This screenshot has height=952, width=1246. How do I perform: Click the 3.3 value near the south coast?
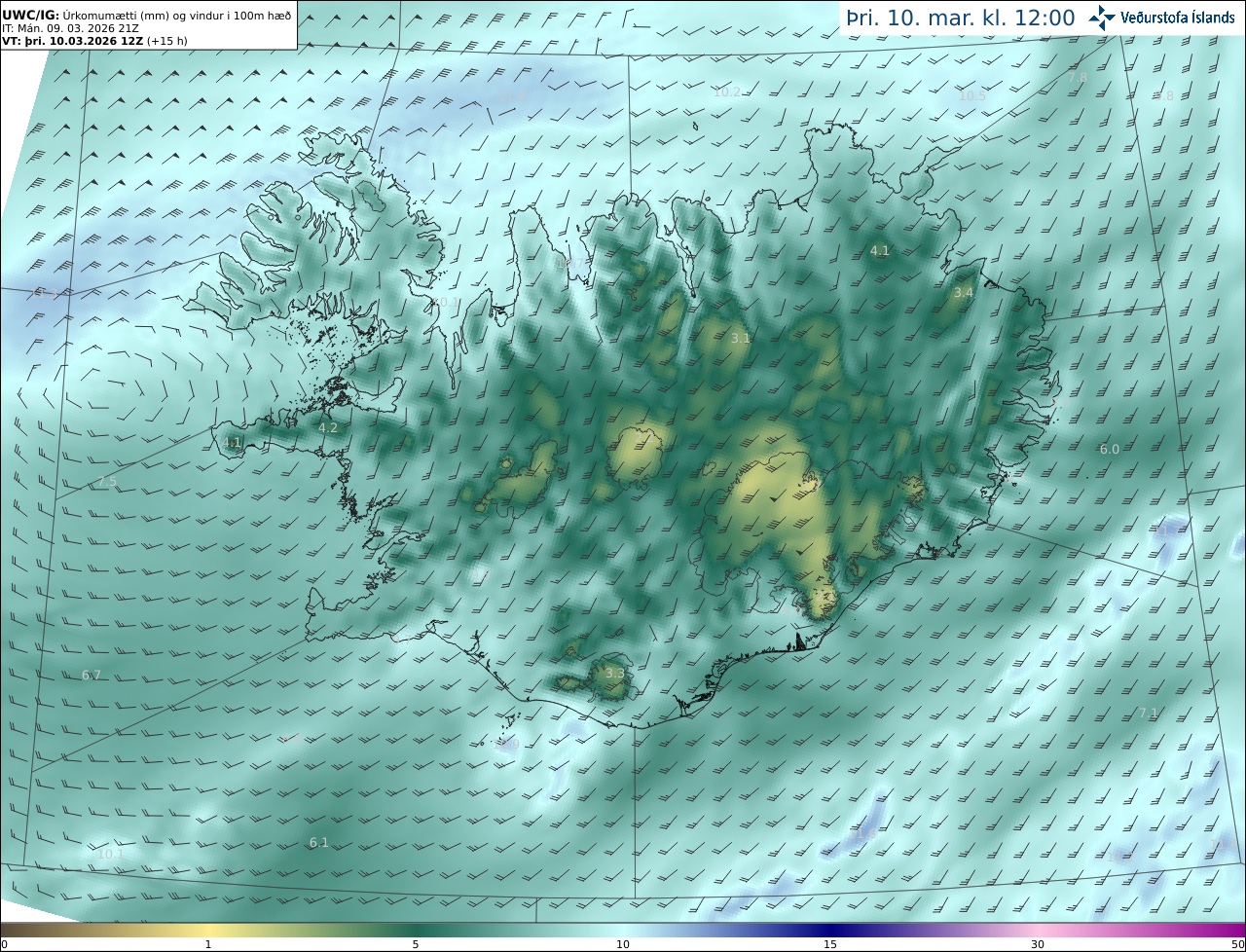point(615,673)
